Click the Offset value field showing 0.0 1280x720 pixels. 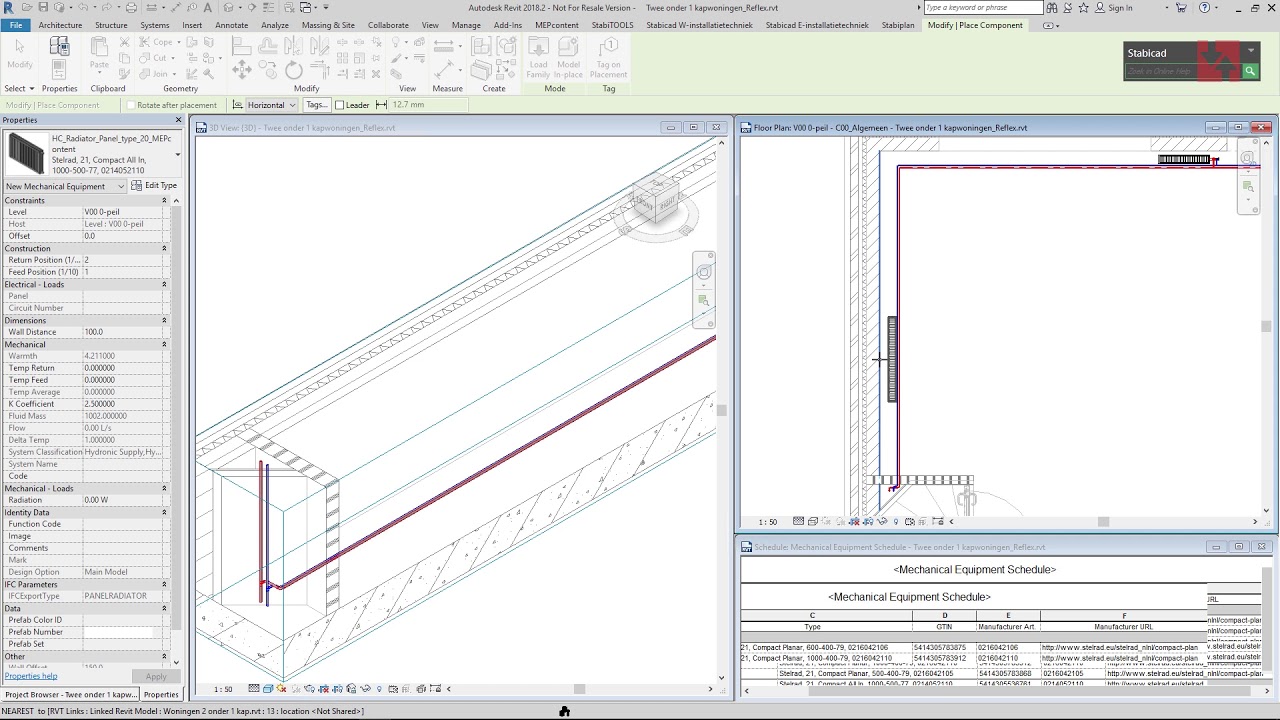[122, 236]
